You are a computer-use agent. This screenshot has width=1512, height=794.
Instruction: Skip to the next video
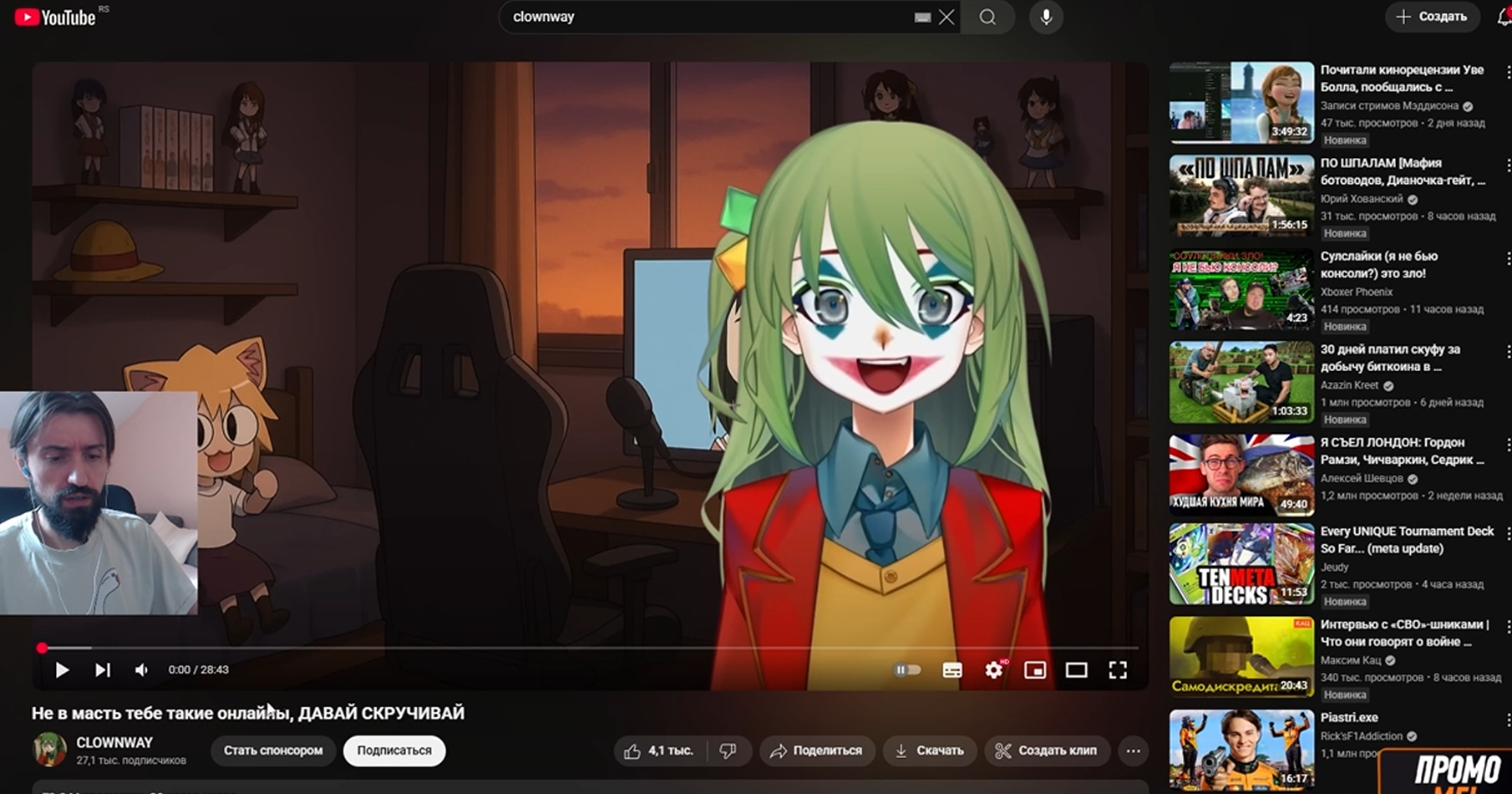[103, 669]
